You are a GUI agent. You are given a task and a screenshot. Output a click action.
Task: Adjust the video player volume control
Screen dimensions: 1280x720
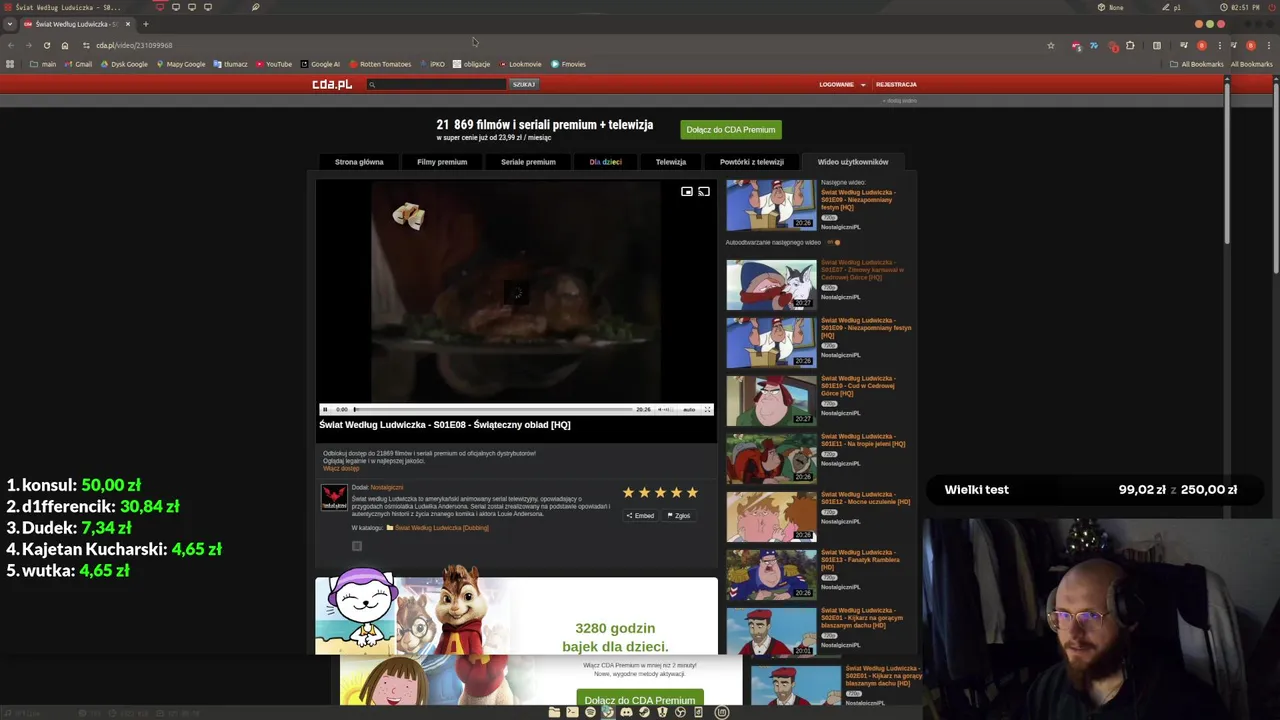tap(664, 409)
